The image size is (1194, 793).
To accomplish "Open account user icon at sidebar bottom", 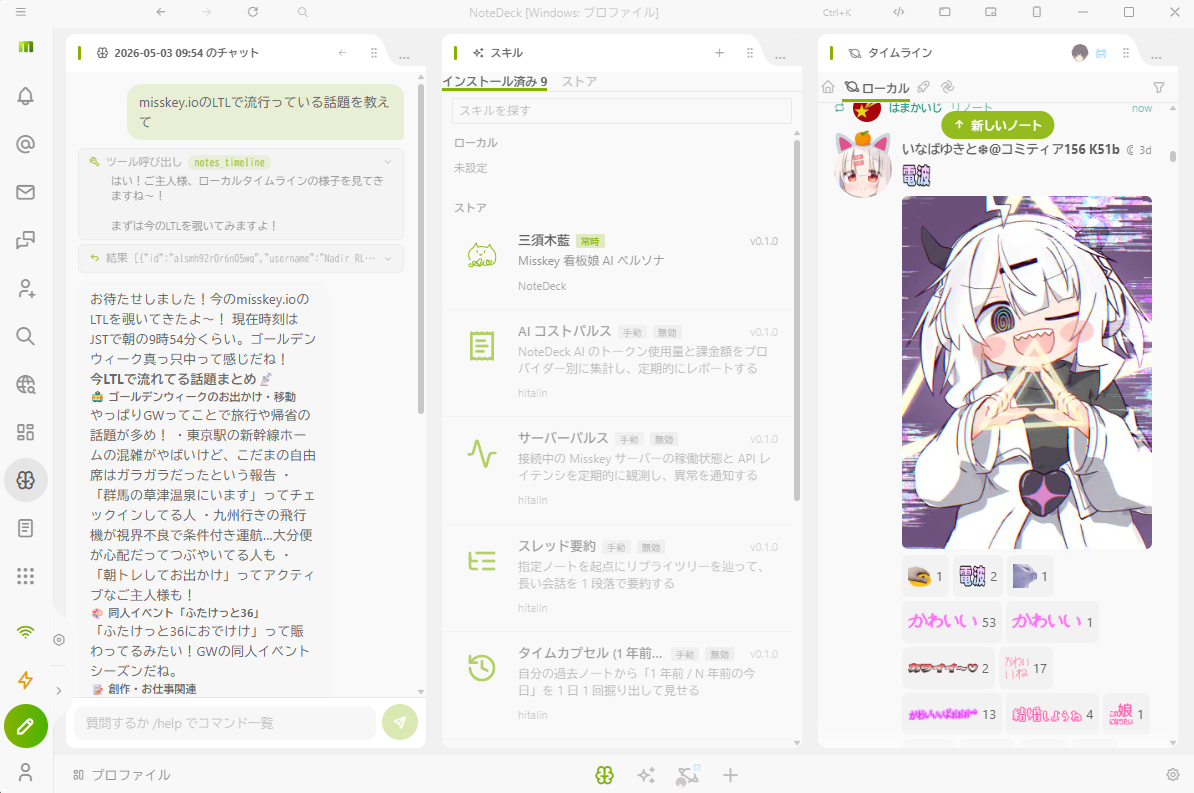I will click(x=25, y=772).
